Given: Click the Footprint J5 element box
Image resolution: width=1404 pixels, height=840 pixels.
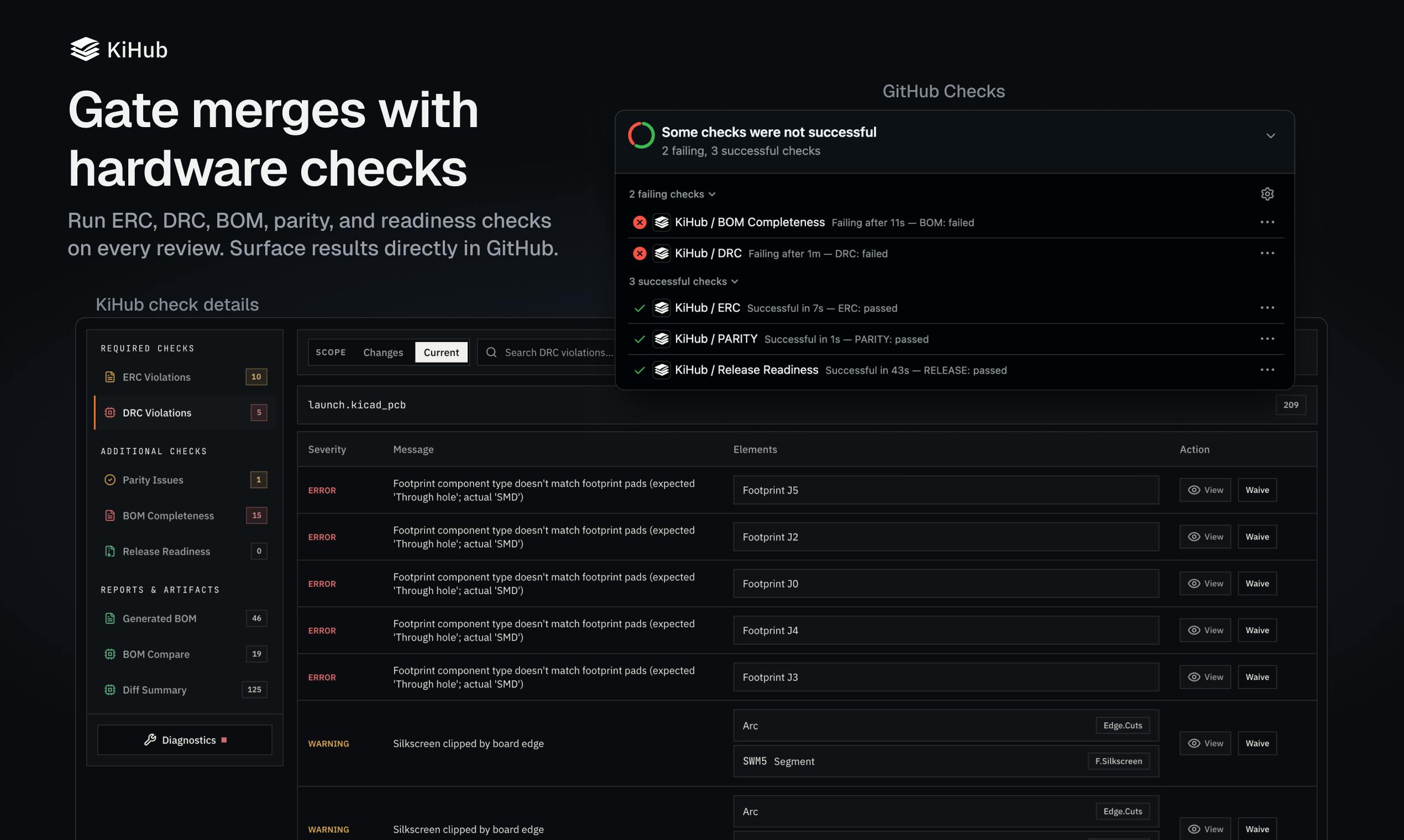Looking at the screenshot, I should coord(945,490).
